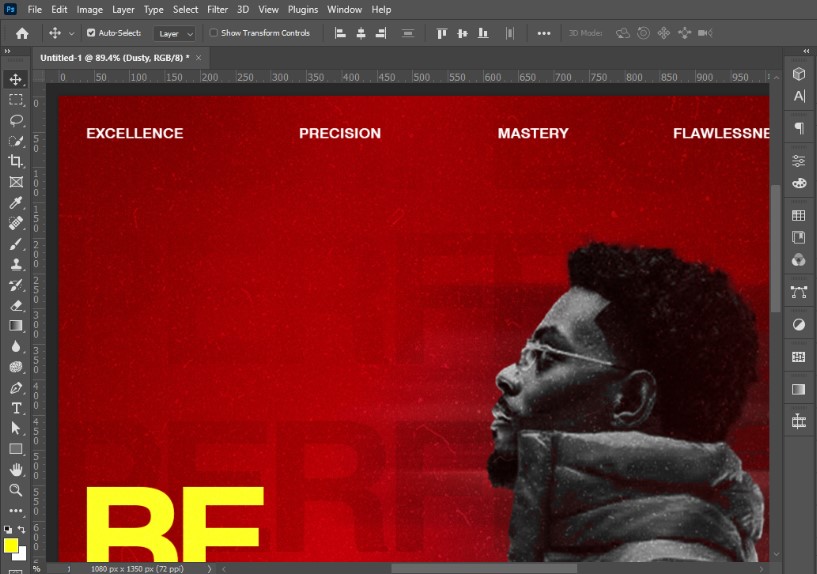Image resolution: width=817 pixels, height=574 pixels.
Task: Select the Crop tool
Action: pos(16,161)
